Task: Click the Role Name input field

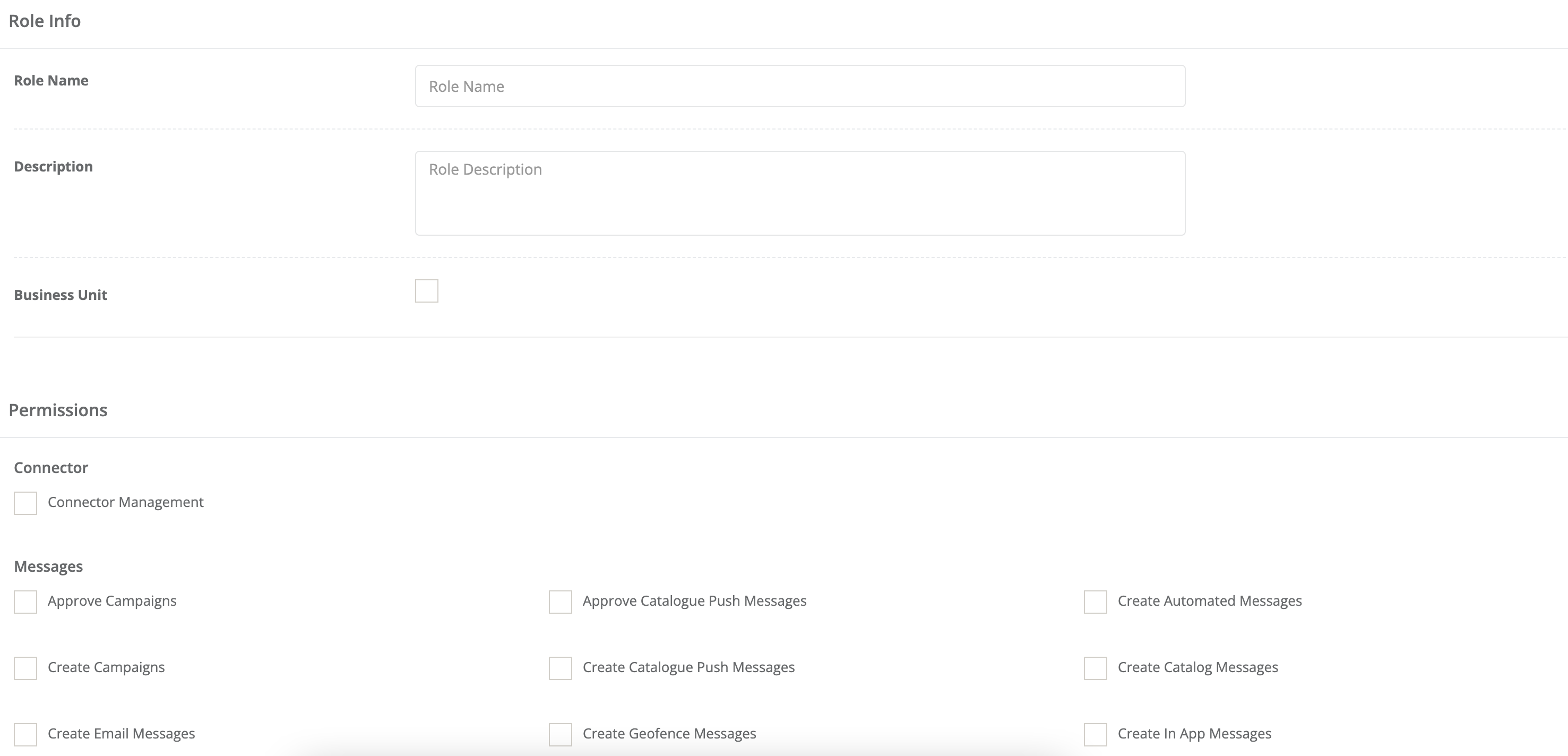Action: click(799, 86)
